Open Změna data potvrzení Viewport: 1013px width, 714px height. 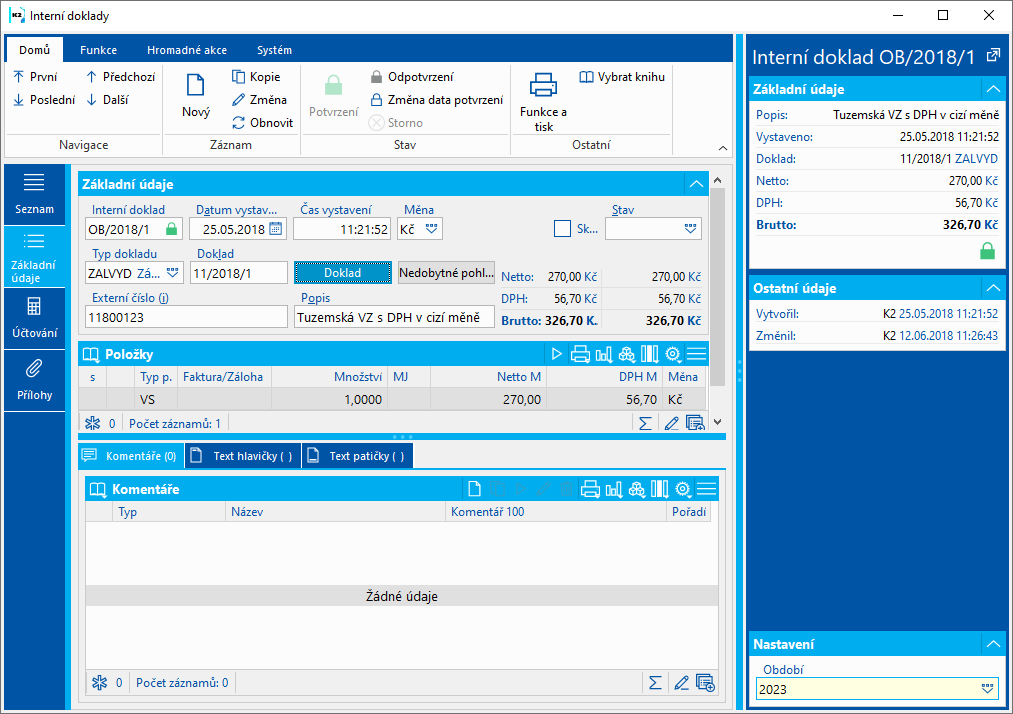tap(436, 100)
